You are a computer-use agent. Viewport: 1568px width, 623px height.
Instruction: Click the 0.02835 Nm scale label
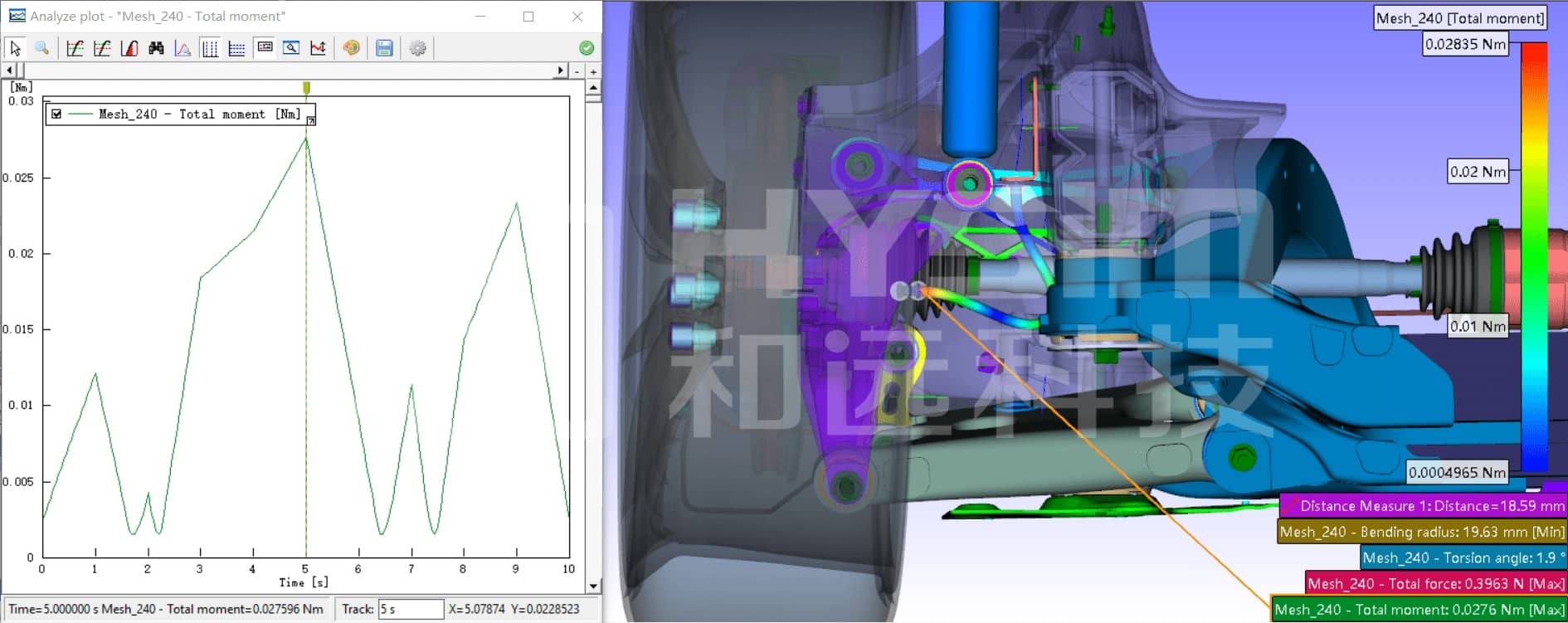1465,44
